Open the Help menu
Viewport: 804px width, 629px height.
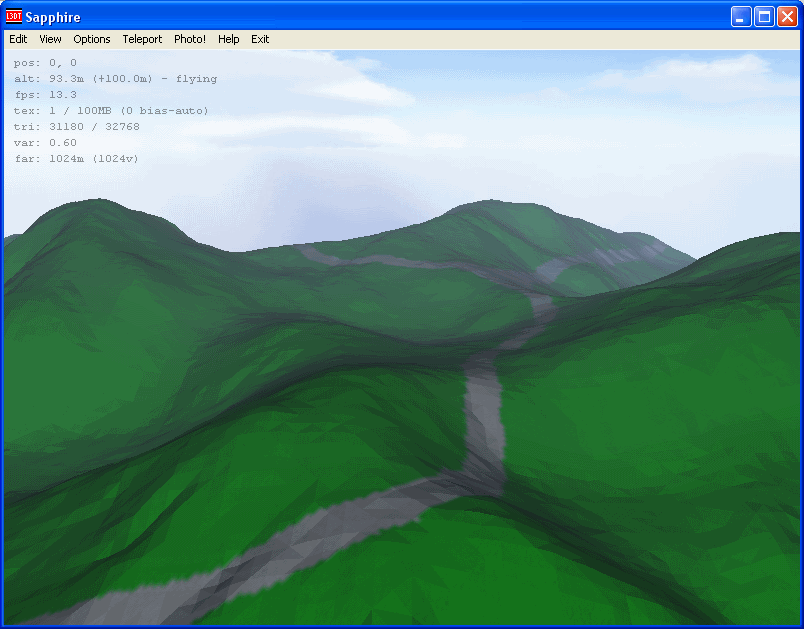pyautogui.click(x=229, y=39)
